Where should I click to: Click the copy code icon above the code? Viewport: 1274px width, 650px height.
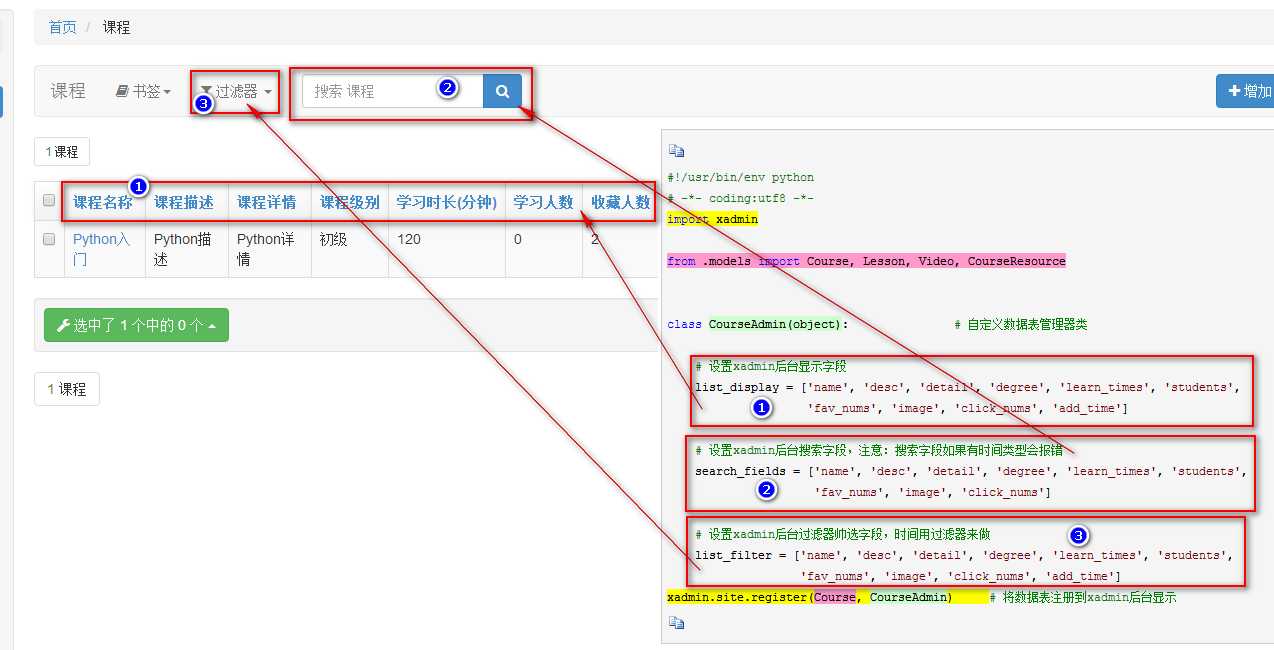point(676,152)
